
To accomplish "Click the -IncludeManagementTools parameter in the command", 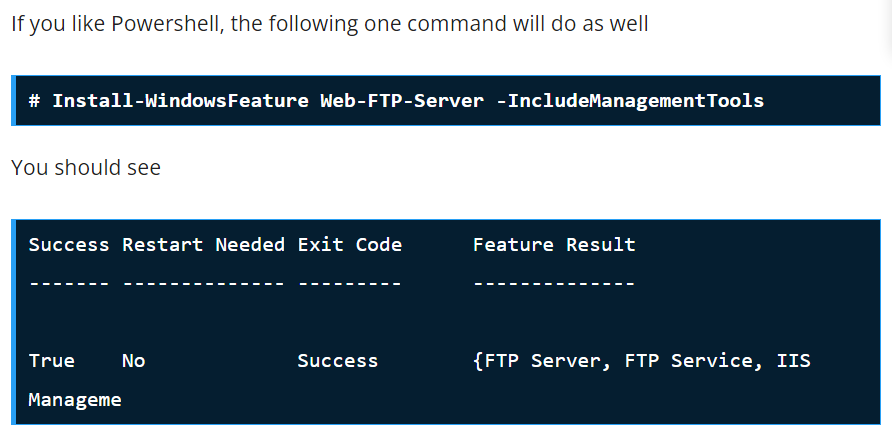I will [630, 101].
